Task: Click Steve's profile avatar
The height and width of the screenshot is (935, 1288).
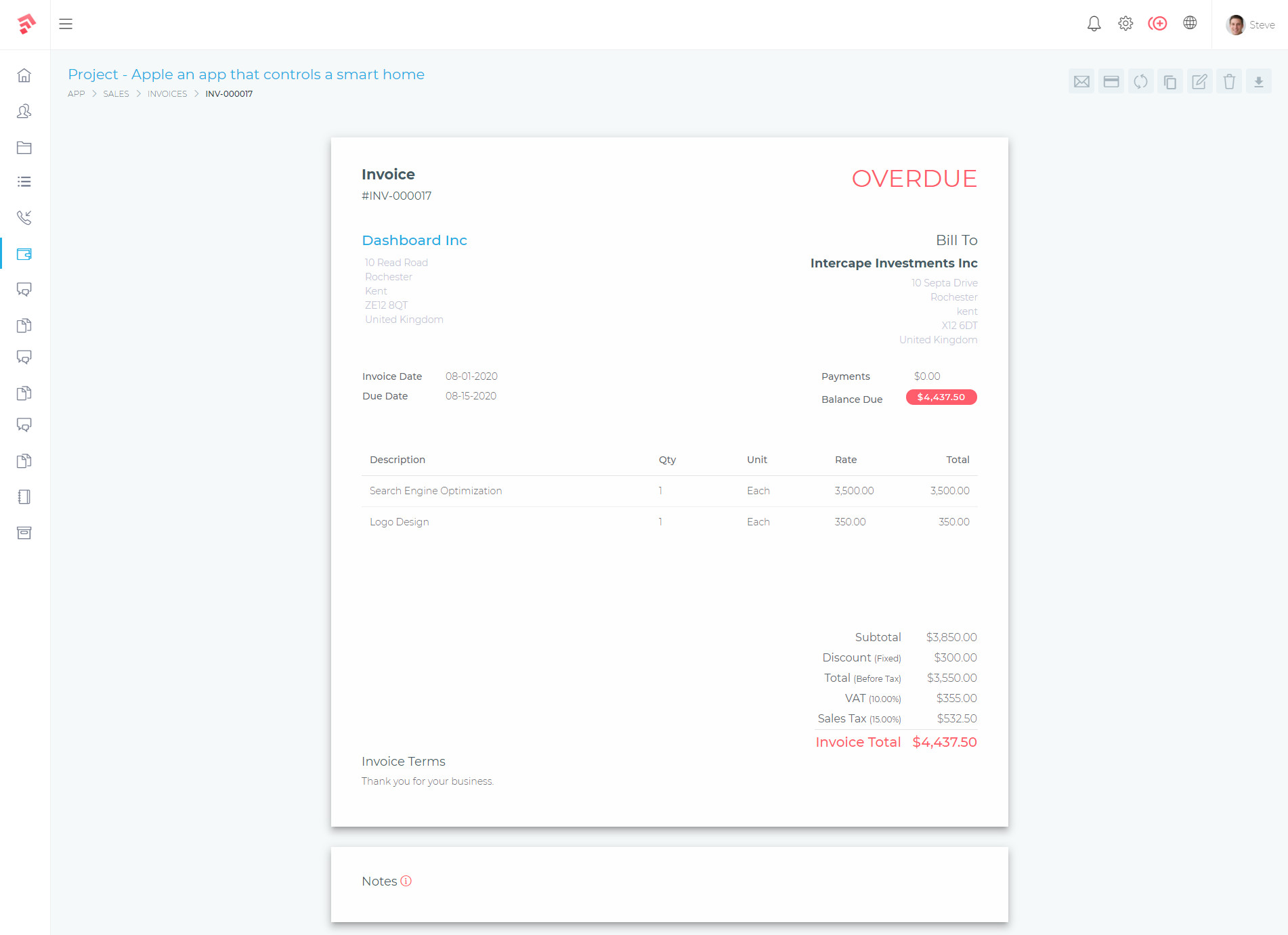Action: coord(1235,24)
